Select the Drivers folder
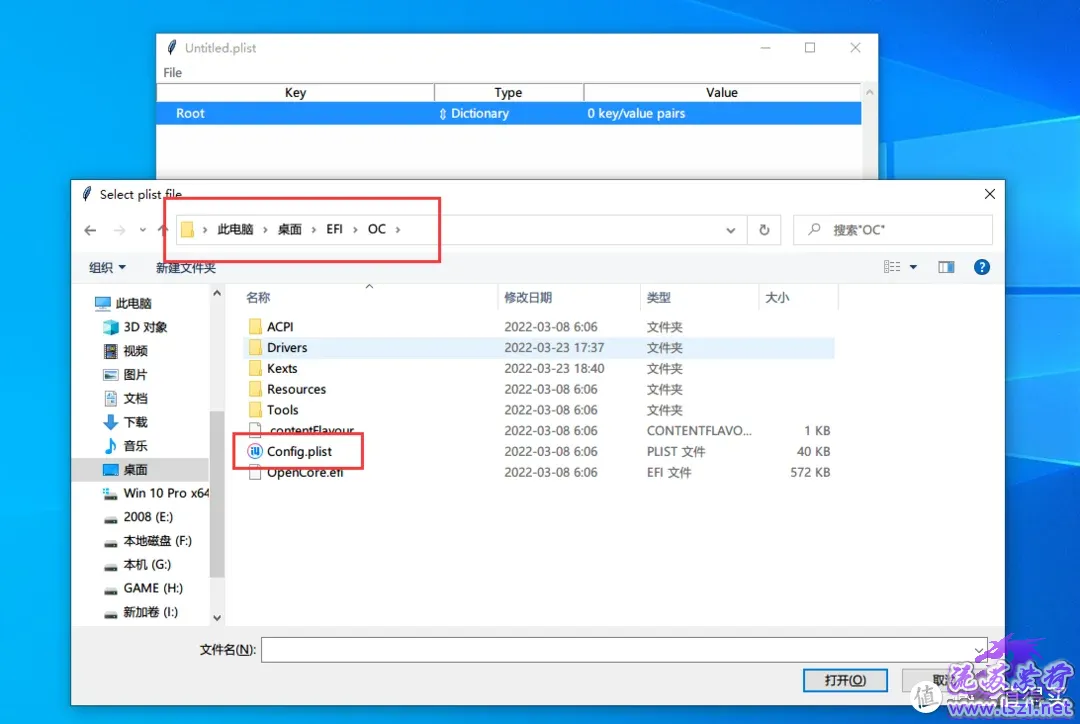1080x724 pixels. tap(287, 348)
